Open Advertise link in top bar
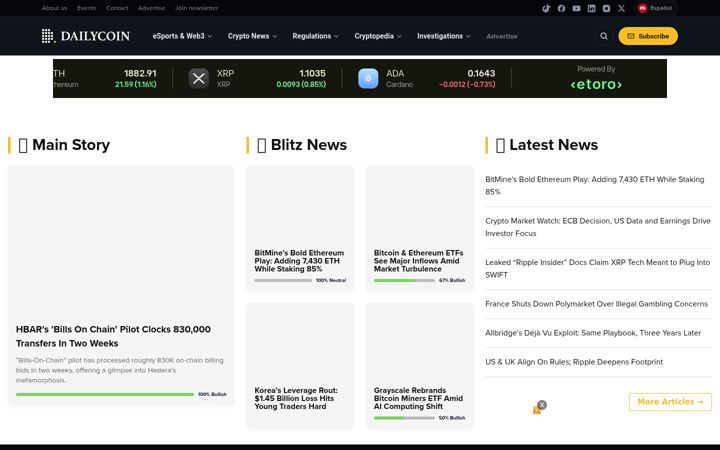 tap(151, 8)
